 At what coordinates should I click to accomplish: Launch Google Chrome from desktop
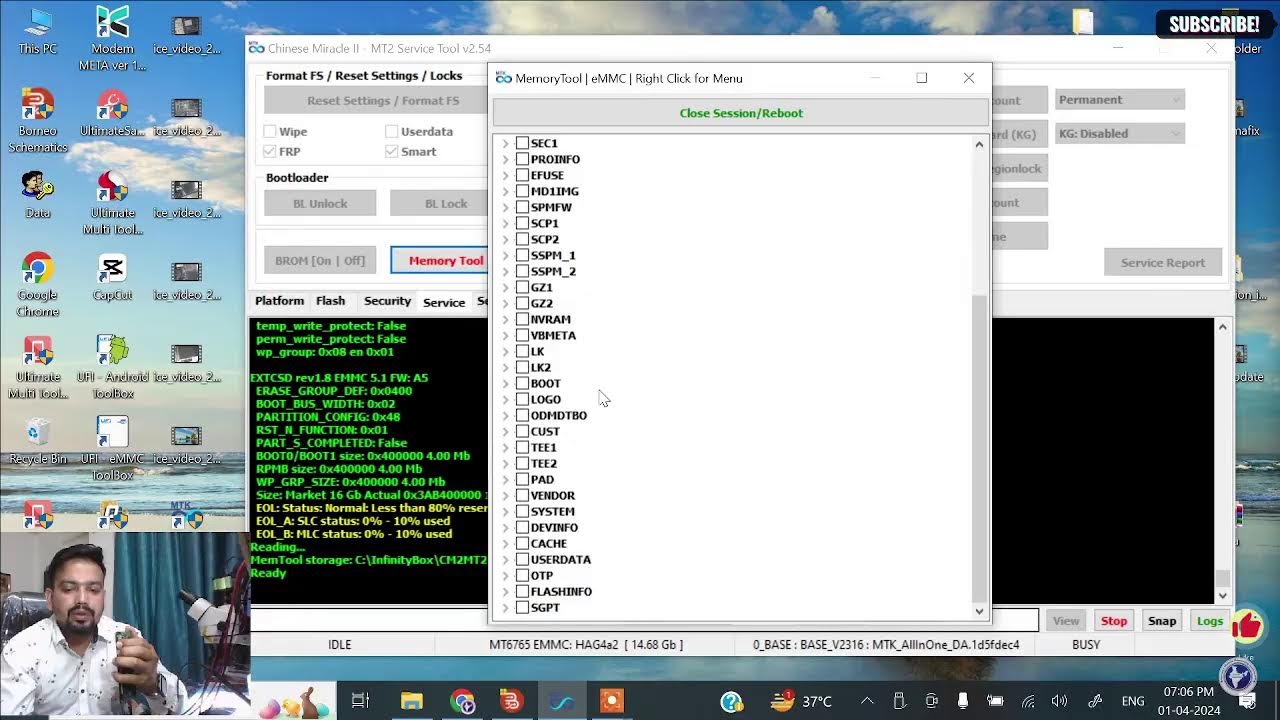pyautogui.click(x=37, y=284)
